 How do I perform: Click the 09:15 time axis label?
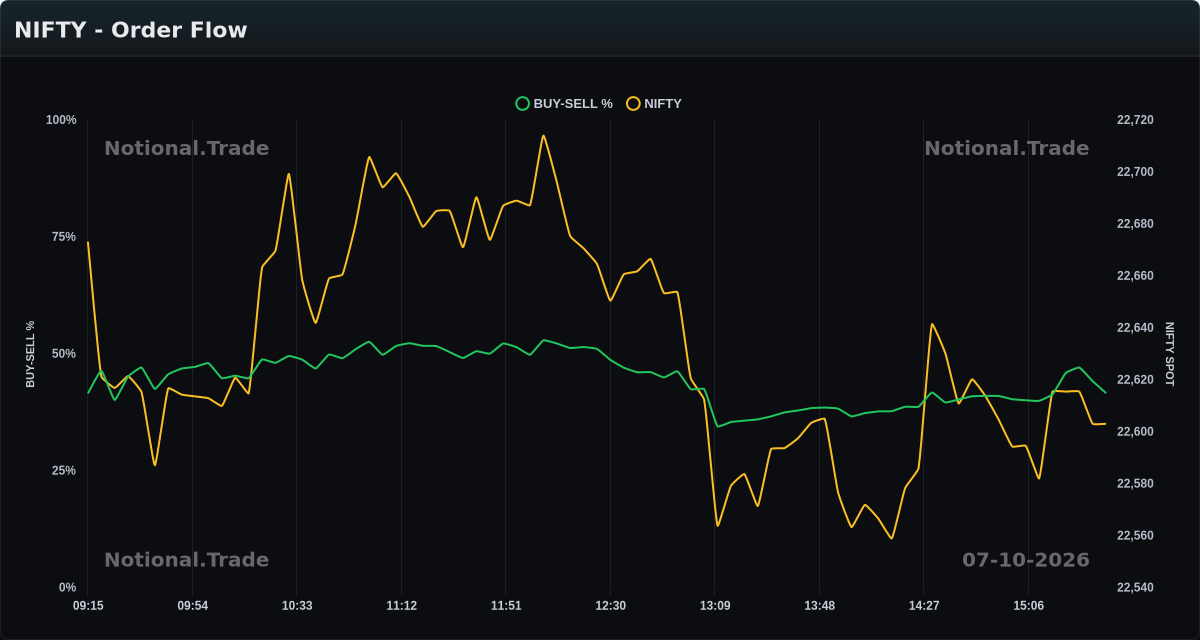pyautogui.click(x=88, y=606)
